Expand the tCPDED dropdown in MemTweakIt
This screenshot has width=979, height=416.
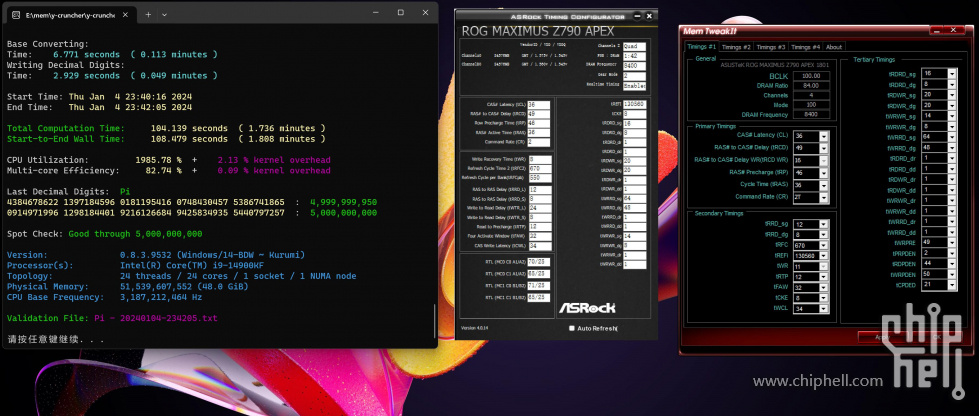[952, 285]
